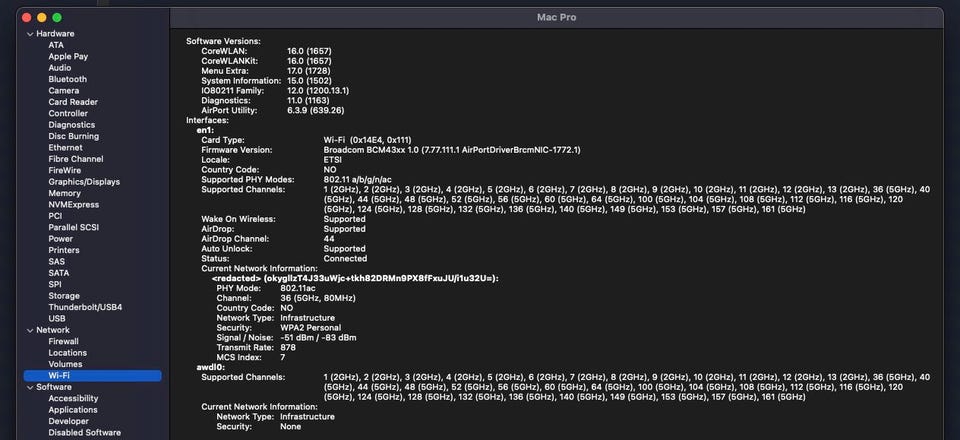Select Disc Burning in the sidebar
The image size is (960, 440).
[x=73, y=136]
